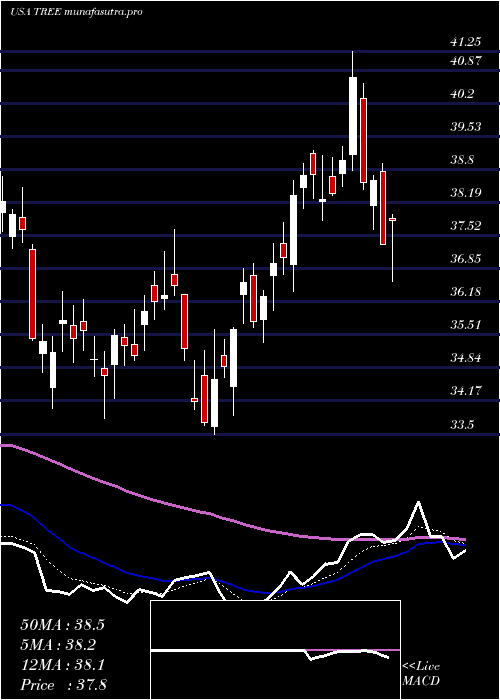Click the 'USA TREE munafasutra.pro' chart title

tap(76, 12)
